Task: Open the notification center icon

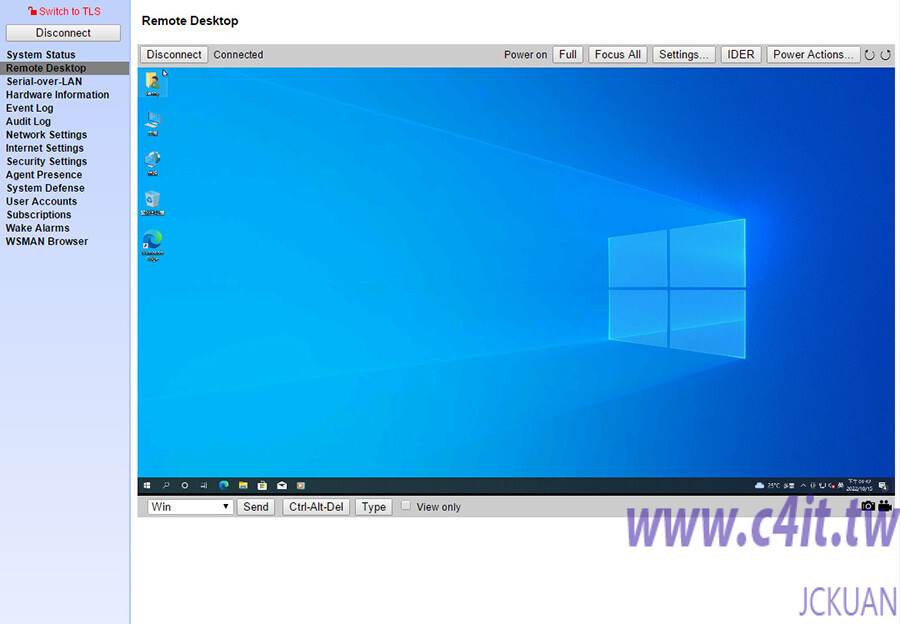Action: (883, 486)
